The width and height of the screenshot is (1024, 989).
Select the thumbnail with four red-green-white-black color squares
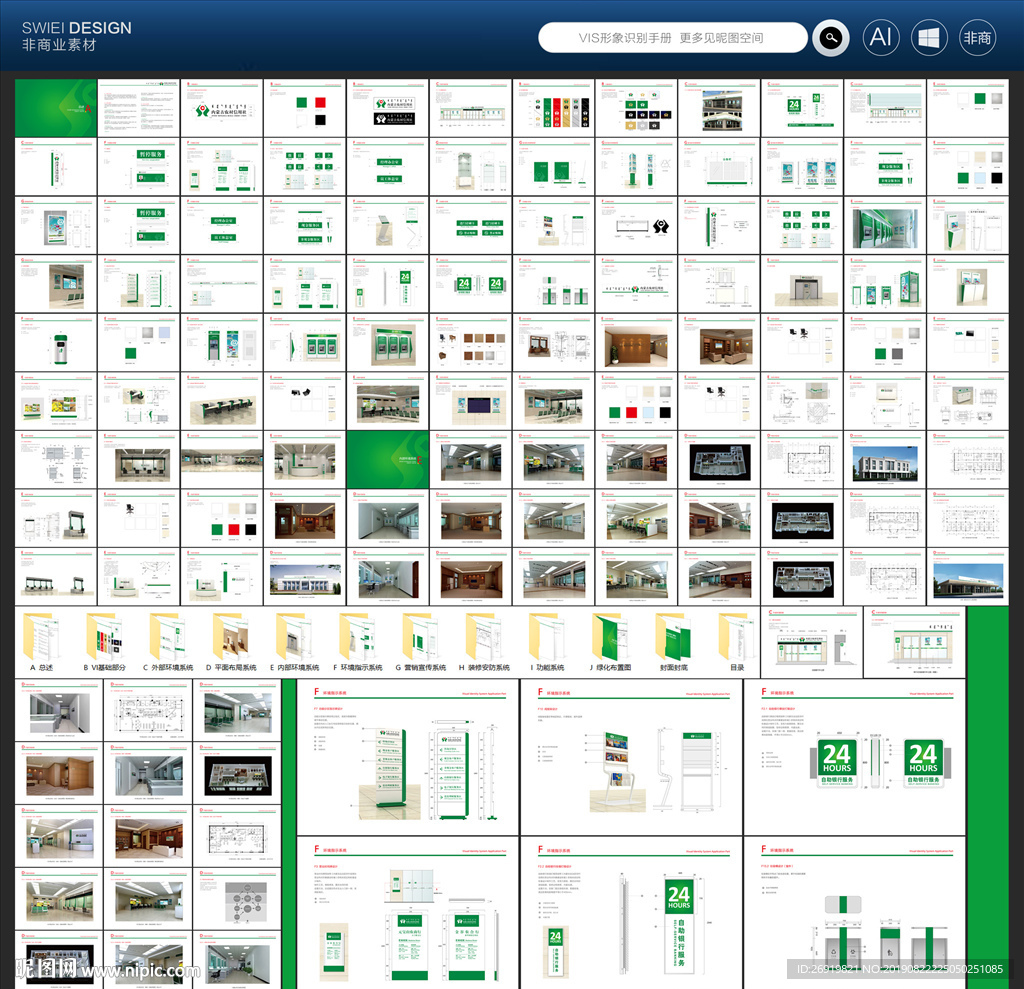coord(304,108)
